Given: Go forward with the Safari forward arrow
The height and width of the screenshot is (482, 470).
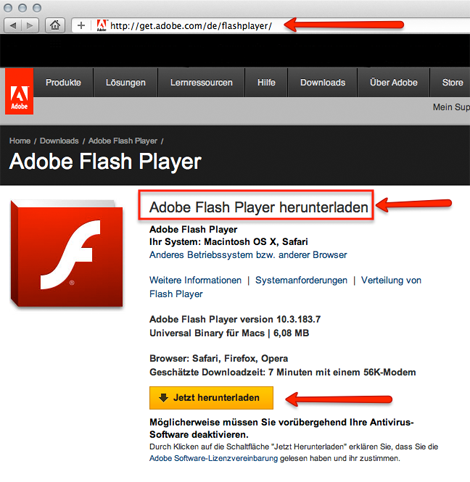Looking at the screenshot, I should [30, 25].
